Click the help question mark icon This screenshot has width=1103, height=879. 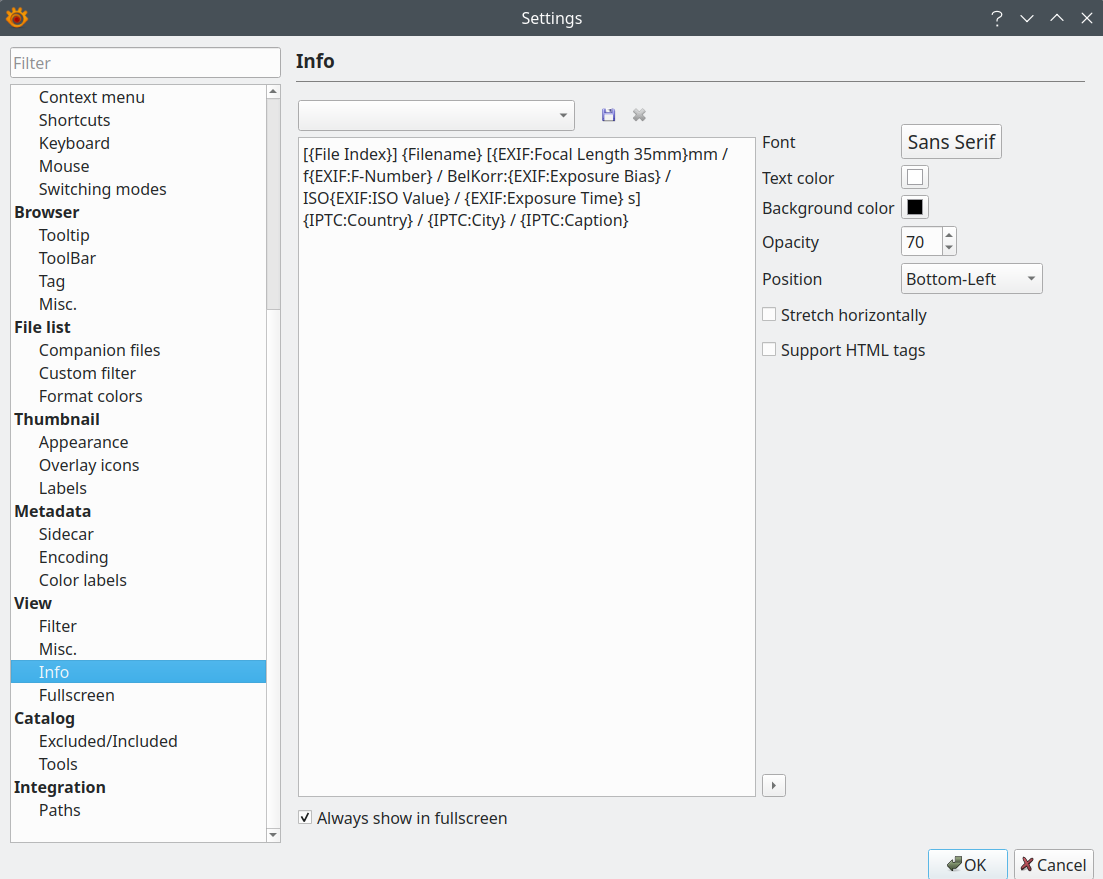point(996,18)
